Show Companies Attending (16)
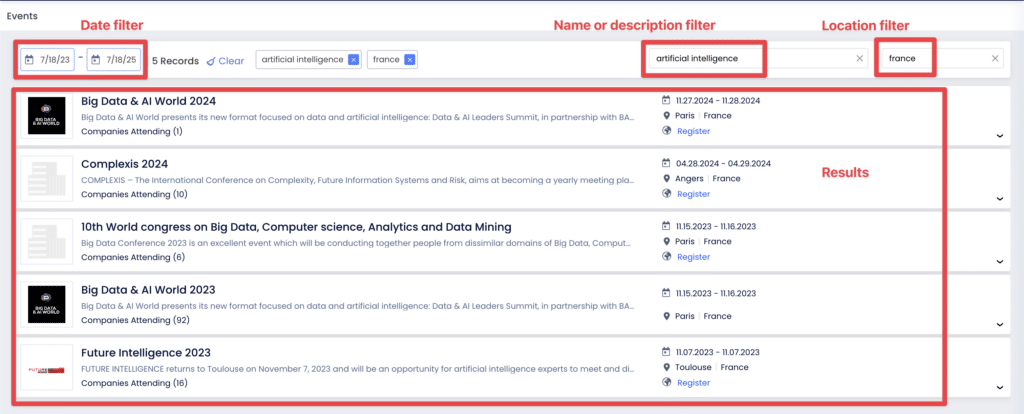1024x414 pixels. tap(135, 383)
